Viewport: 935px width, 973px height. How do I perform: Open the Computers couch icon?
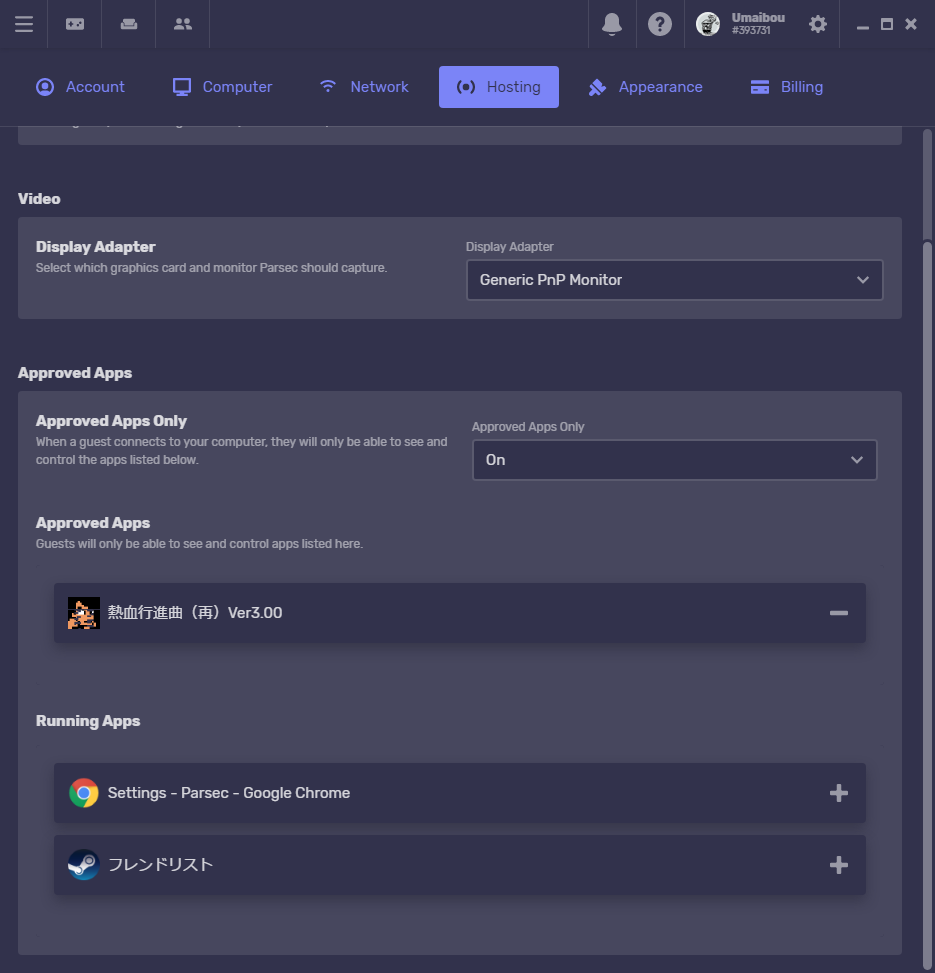(128, 24)
